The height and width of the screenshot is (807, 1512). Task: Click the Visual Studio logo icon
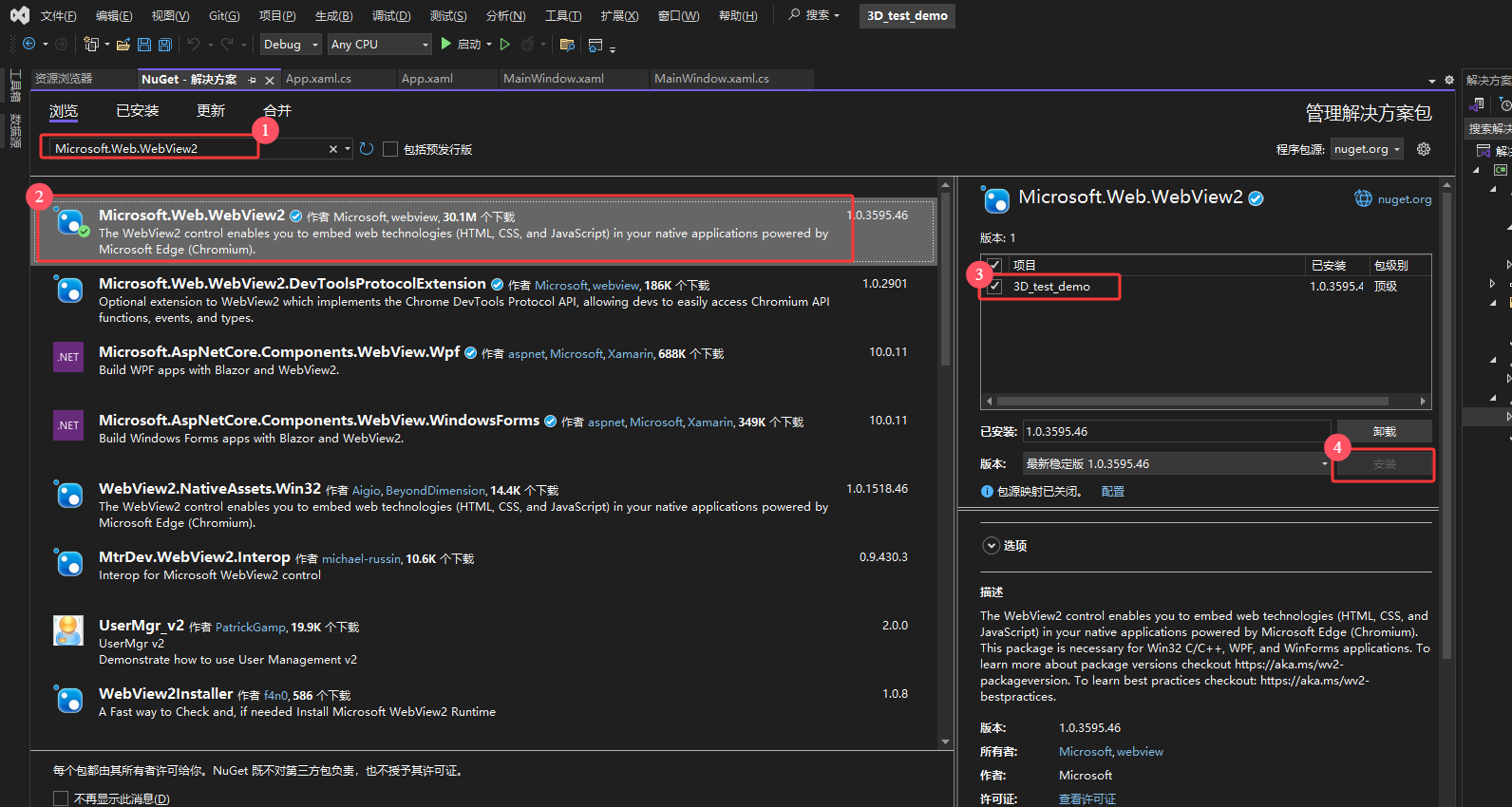[x=19, y=15]
